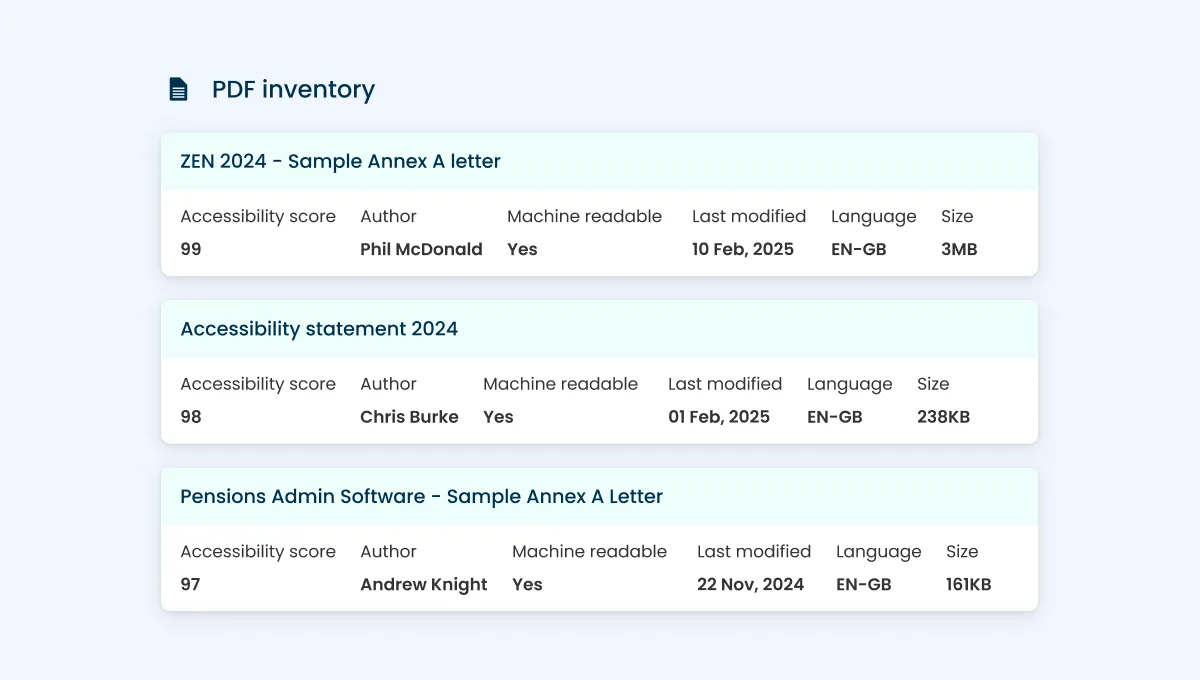The width and height of the screenshot is (1200, 680).
Task: Click the 161KB size value on the bottom card
Action: (968, 584)
